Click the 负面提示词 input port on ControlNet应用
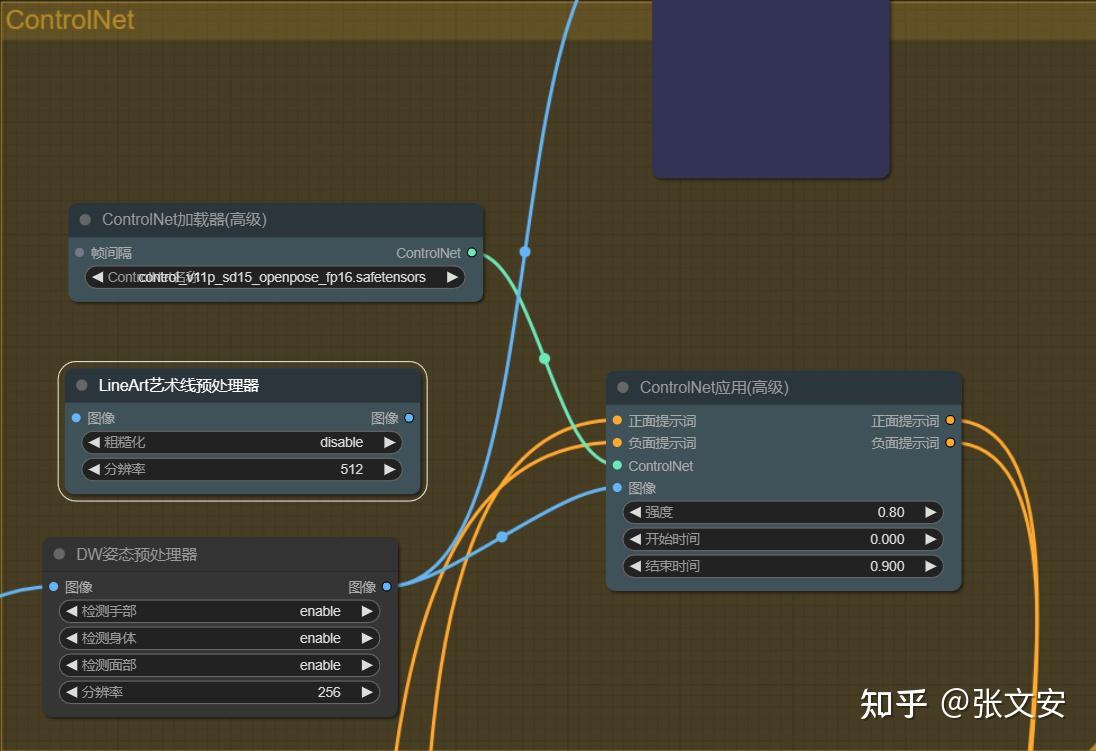Screen dimensions: 1096x751 coord(618,443)
